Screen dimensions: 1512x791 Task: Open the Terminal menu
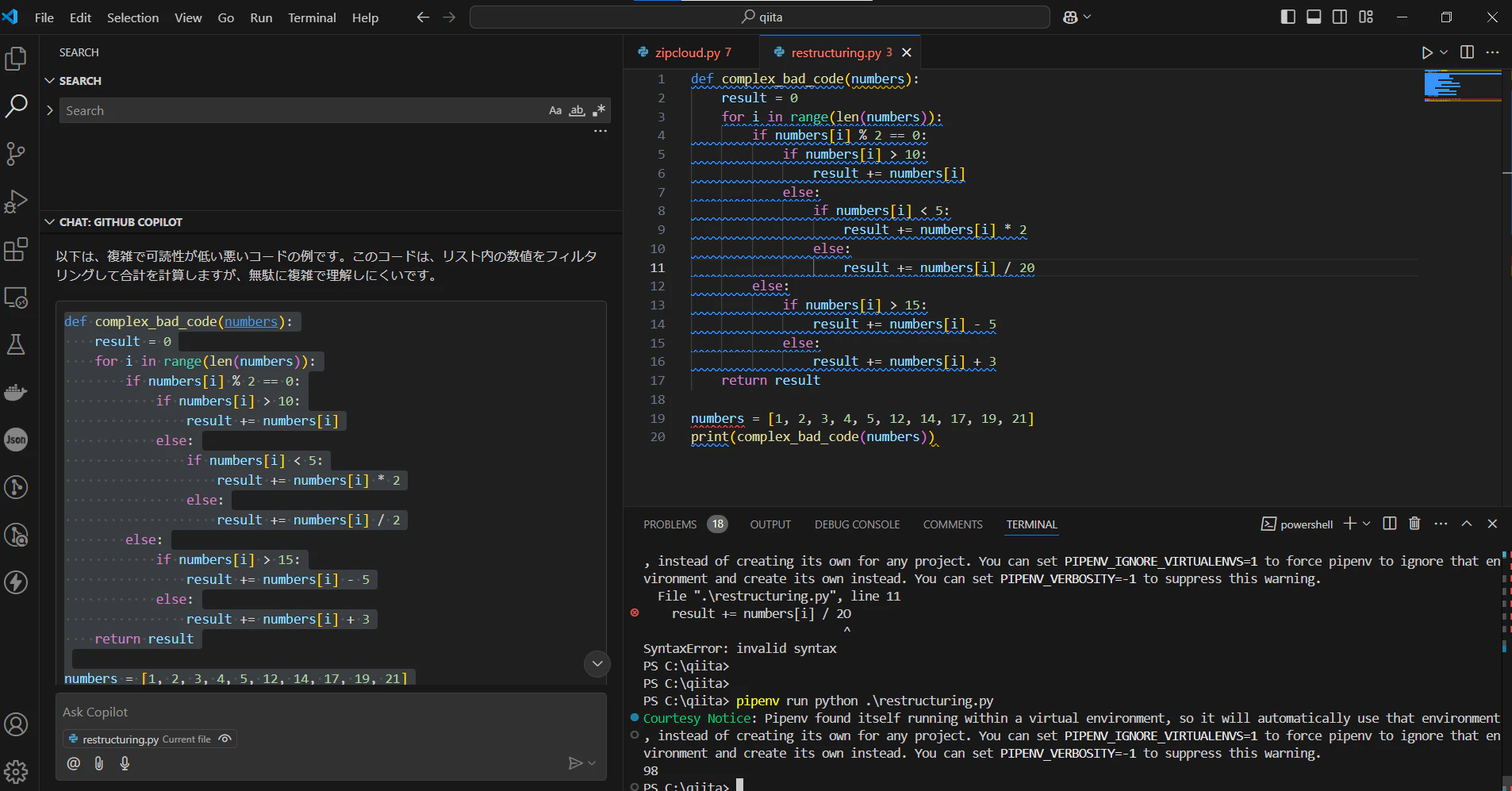coord(312,17)
